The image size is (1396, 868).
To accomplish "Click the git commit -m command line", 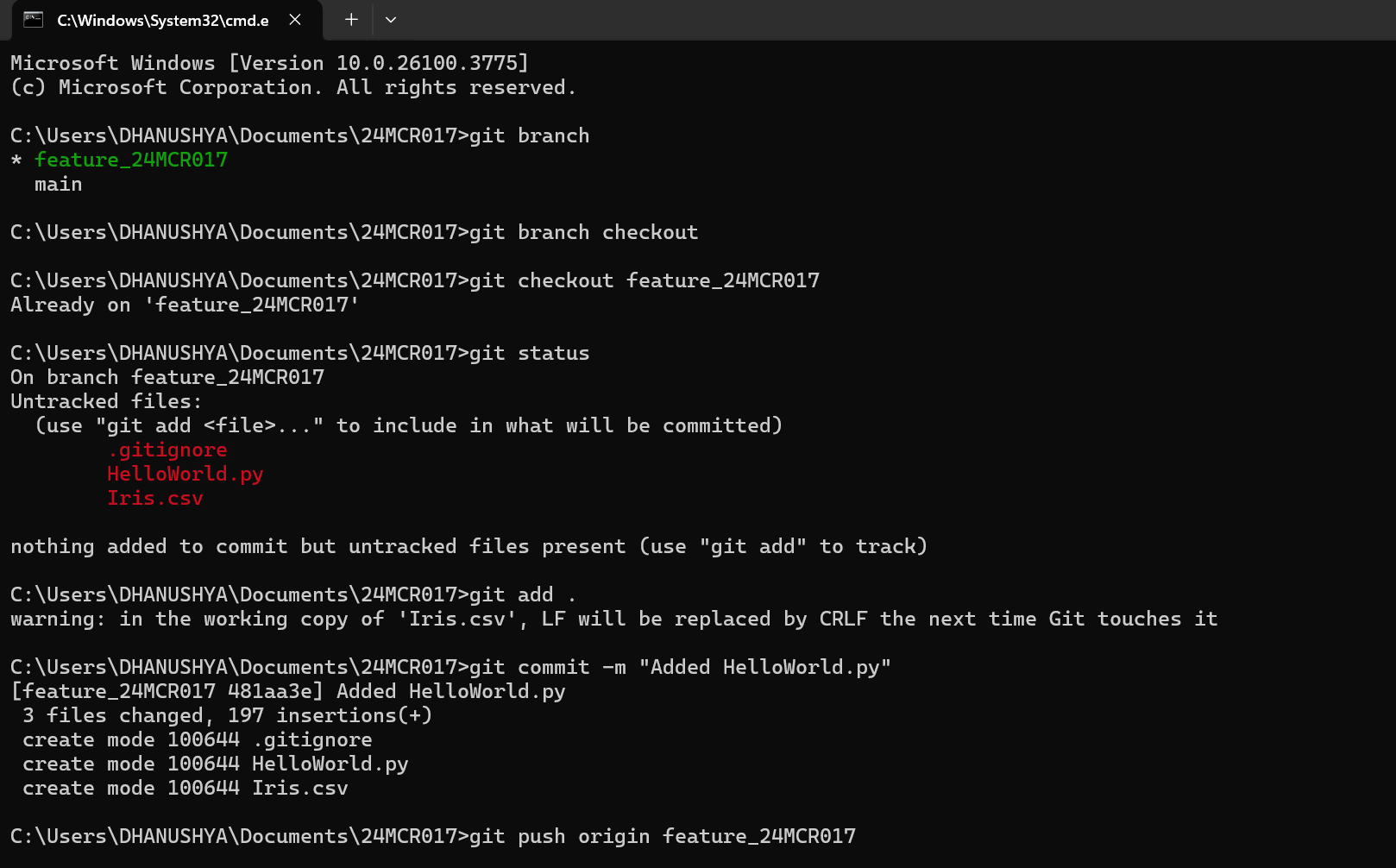I will click(450, 667).
